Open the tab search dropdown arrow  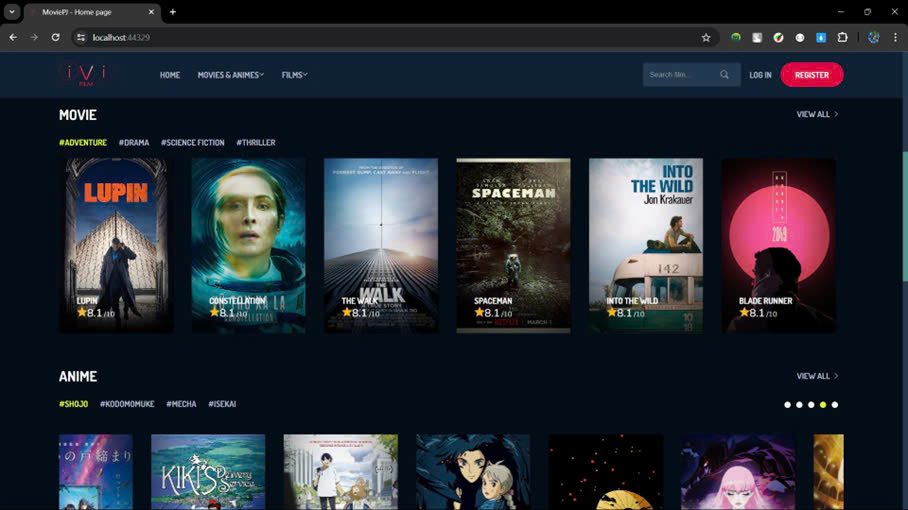[12, 12]
